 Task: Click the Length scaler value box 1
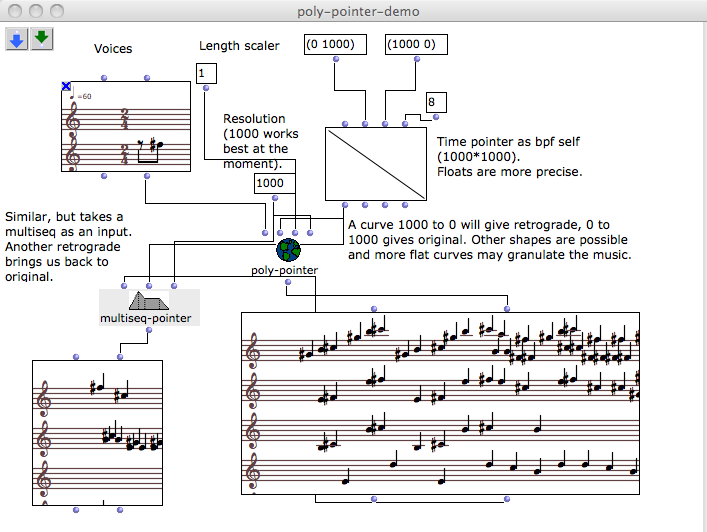click(206, 73)
